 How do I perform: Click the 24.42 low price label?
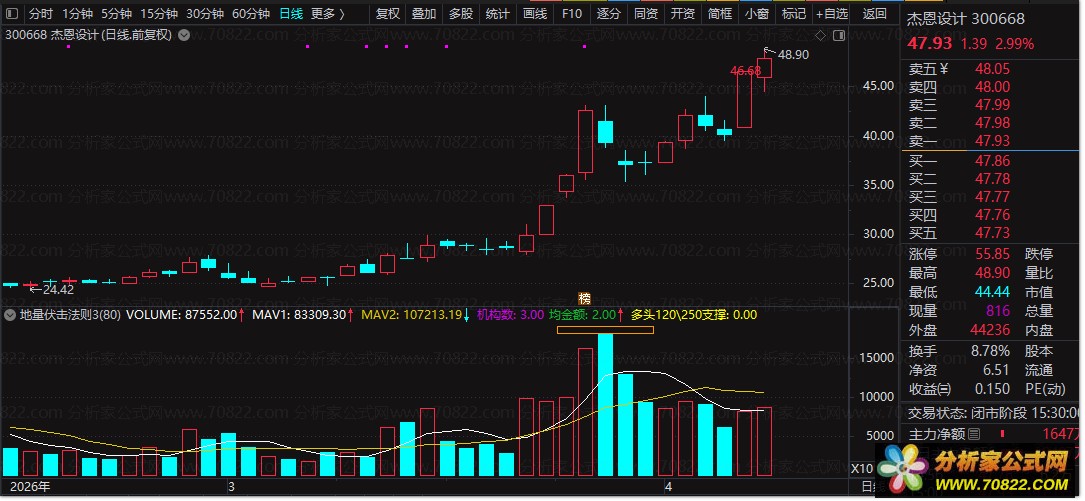[x=58, y=290]
